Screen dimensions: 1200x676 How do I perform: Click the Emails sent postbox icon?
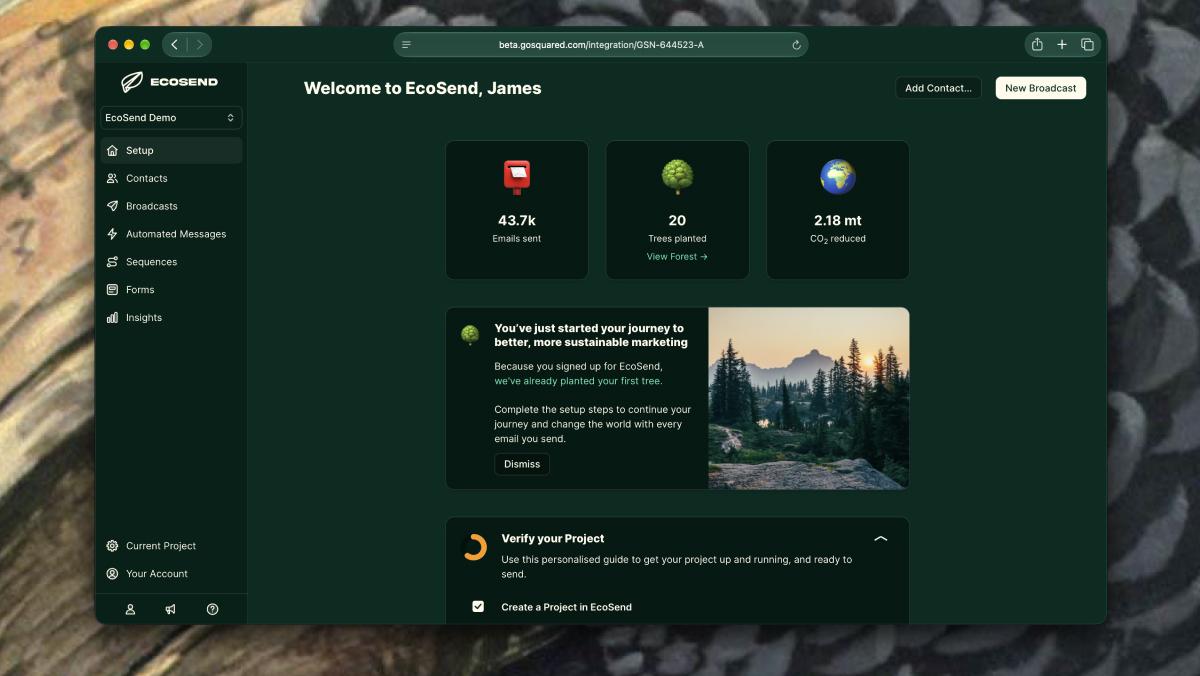point(517,177)
